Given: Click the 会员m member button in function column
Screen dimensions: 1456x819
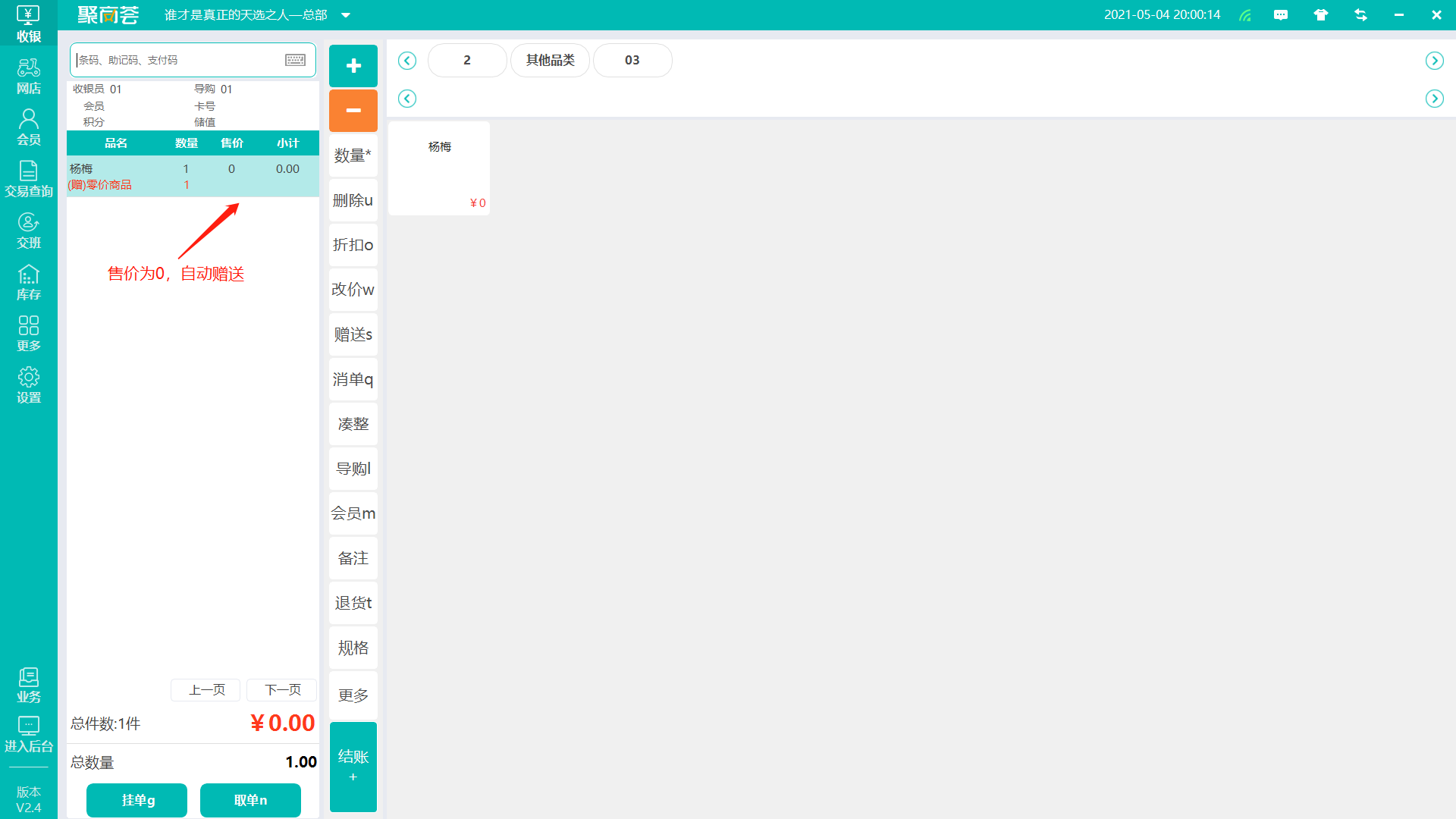Looking at the screenshot, I should click(x=353, y=513).
